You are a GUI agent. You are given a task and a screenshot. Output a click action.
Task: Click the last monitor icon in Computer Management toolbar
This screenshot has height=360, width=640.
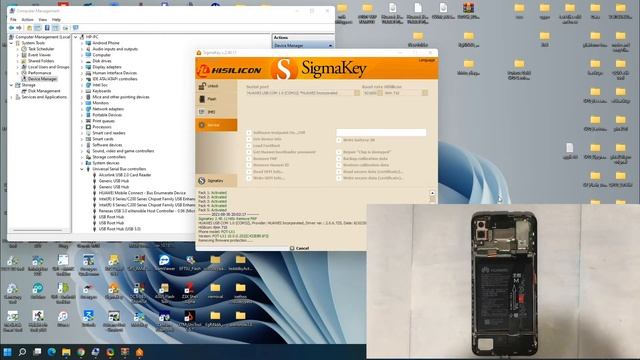[76, 28]
